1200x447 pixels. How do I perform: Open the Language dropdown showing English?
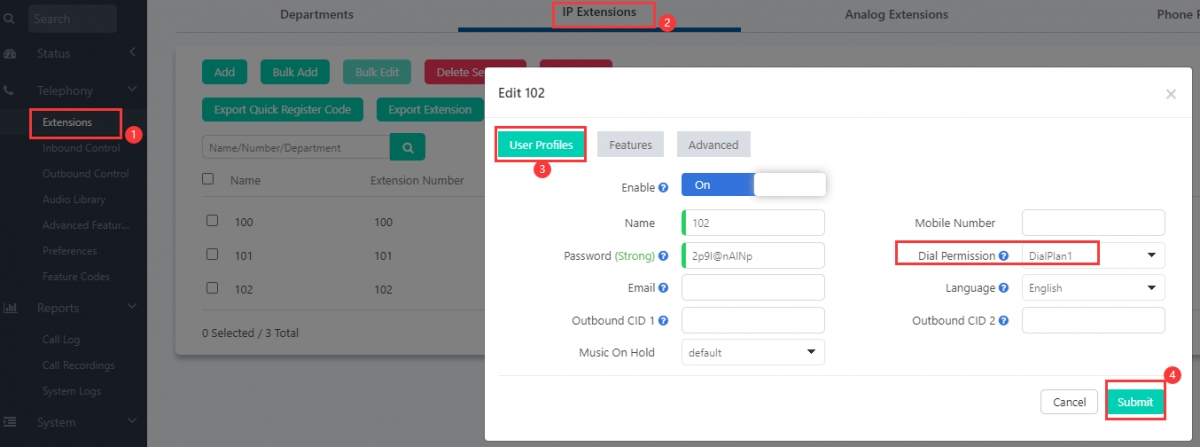1093,288
